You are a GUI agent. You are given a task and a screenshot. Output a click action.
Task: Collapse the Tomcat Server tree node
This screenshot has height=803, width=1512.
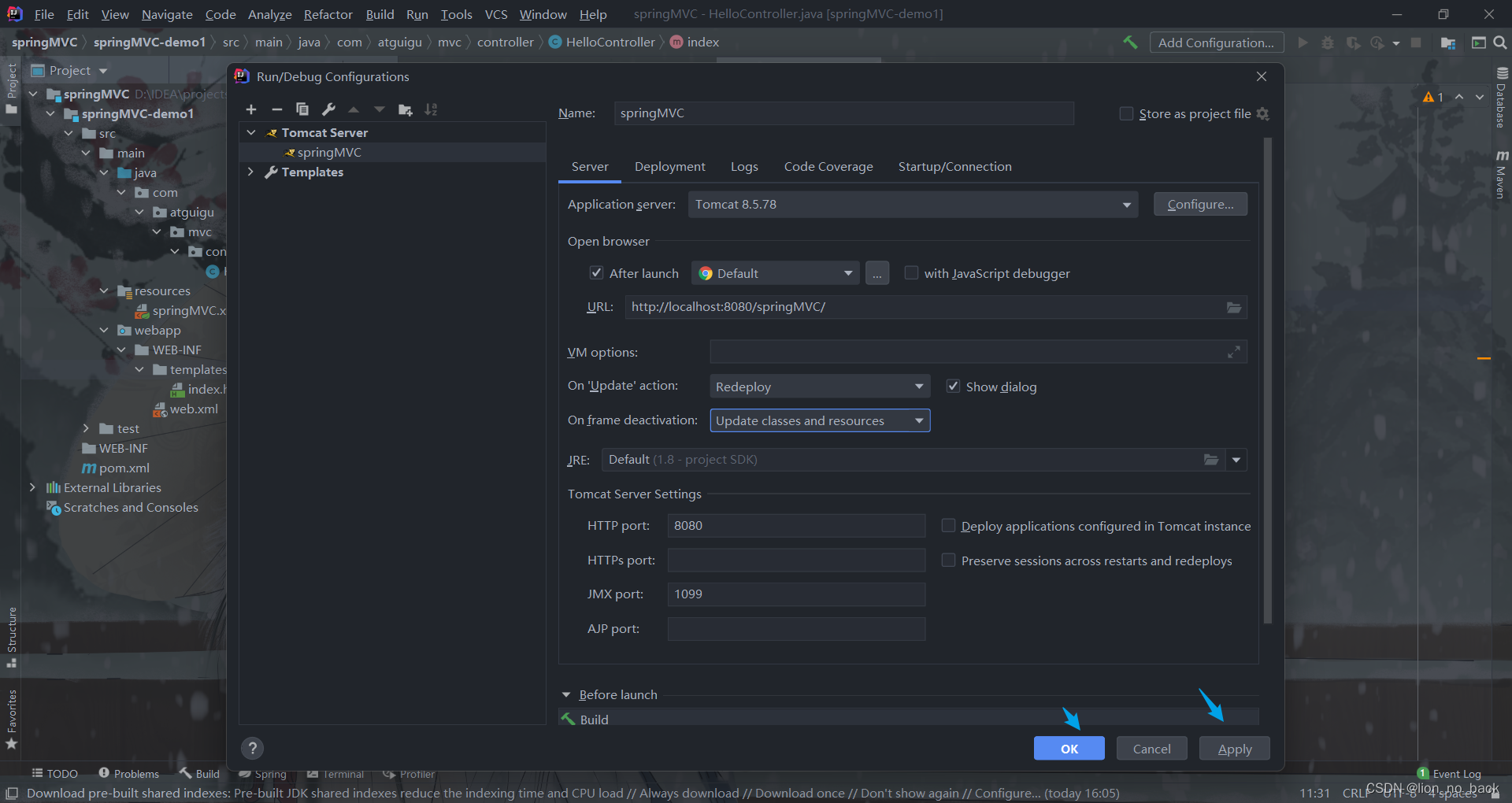[251, 132]
